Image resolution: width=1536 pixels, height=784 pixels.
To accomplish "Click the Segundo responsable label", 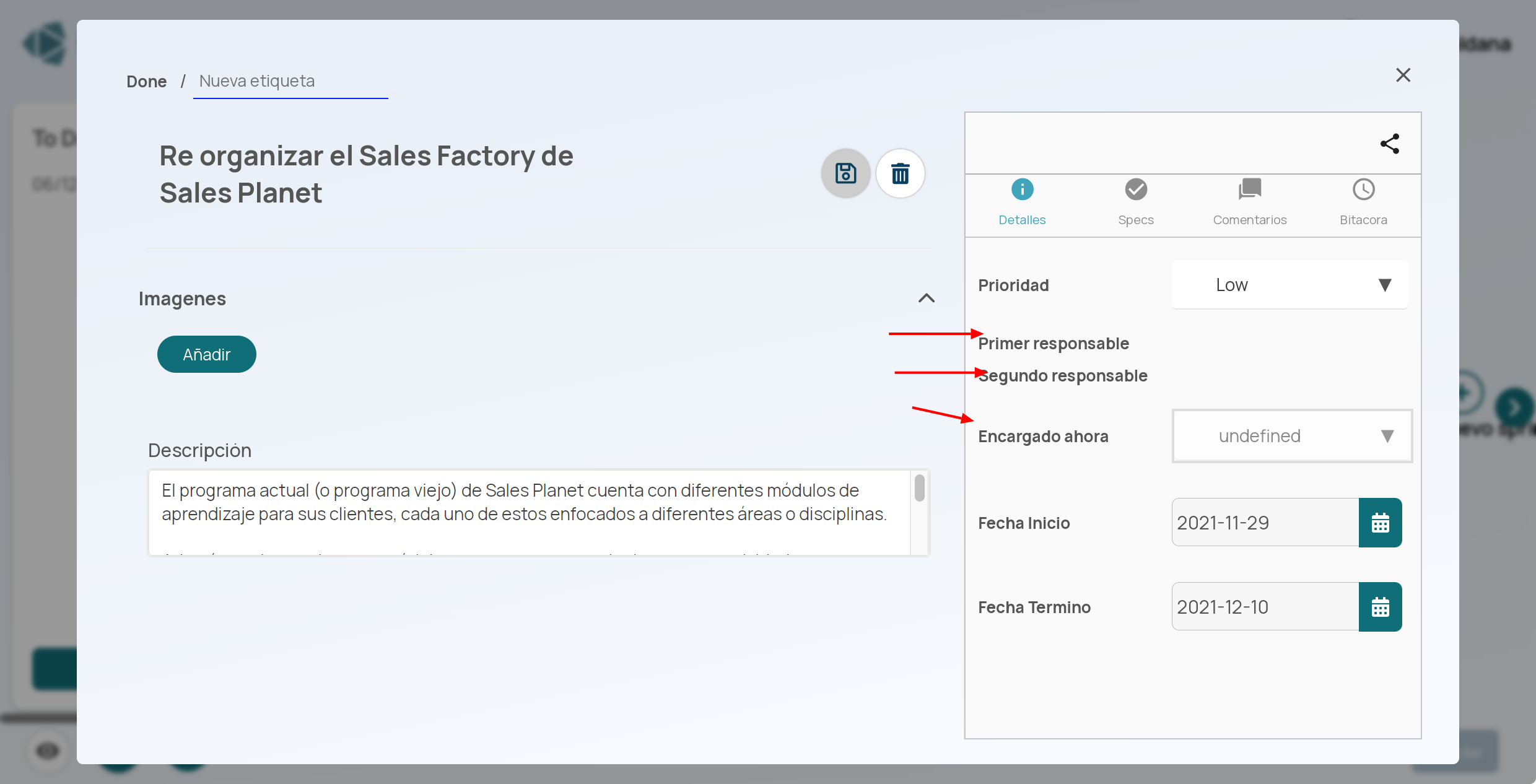I will (1063, 376).
